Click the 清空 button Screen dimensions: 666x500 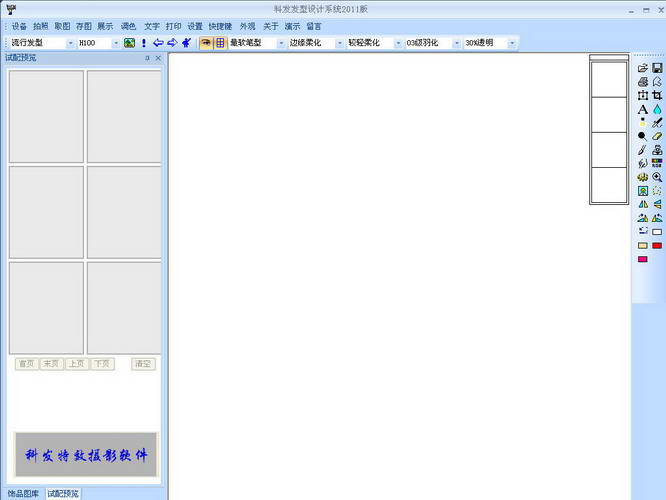click(143, 364)
